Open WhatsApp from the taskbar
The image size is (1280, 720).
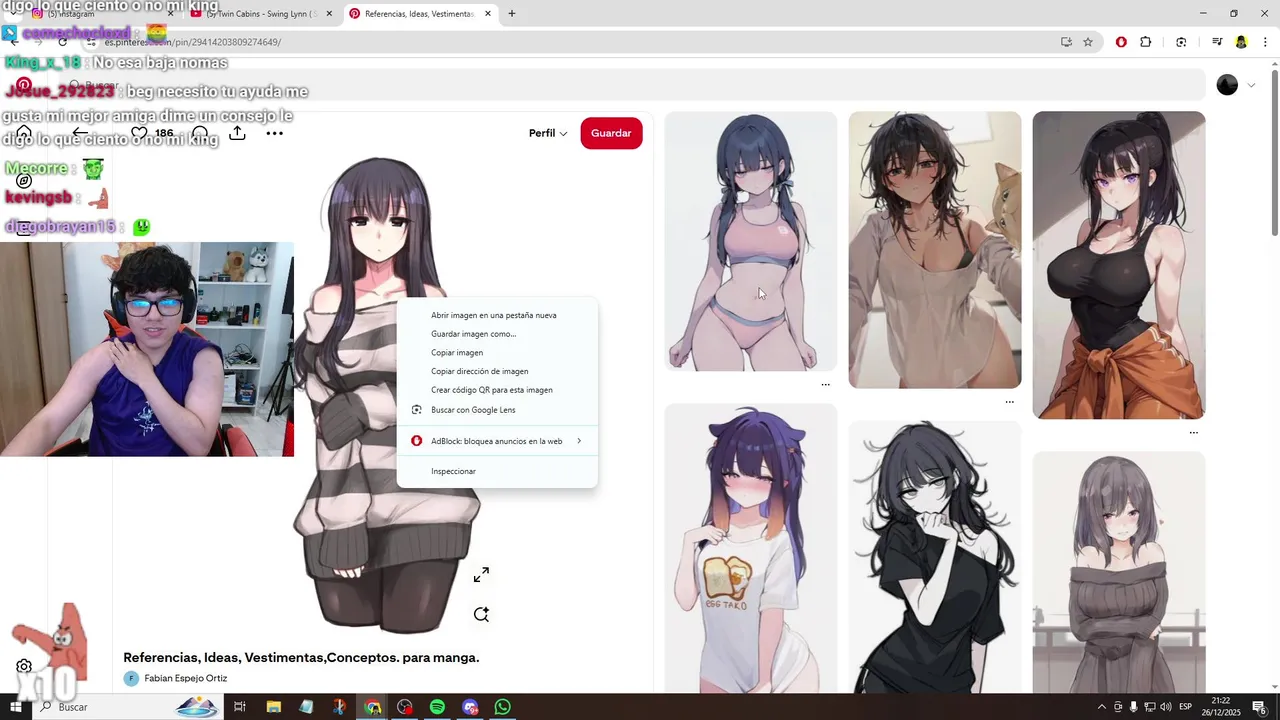pyautogui.click(x=502, y=707)
